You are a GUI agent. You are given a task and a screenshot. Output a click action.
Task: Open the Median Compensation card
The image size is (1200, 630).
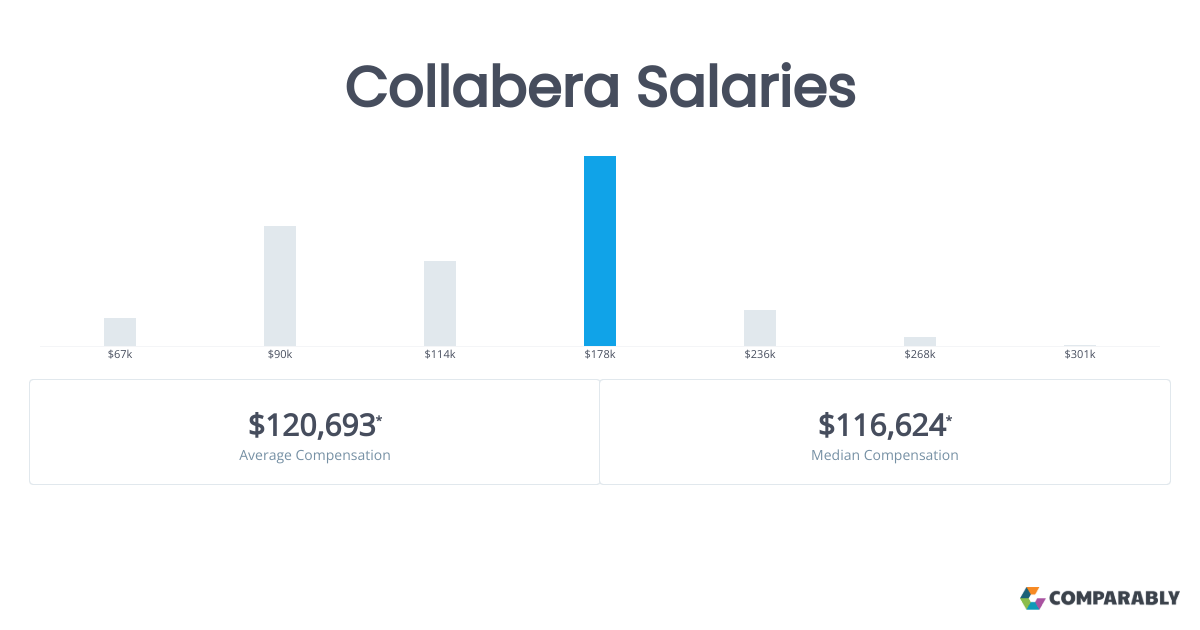[885, 432]
